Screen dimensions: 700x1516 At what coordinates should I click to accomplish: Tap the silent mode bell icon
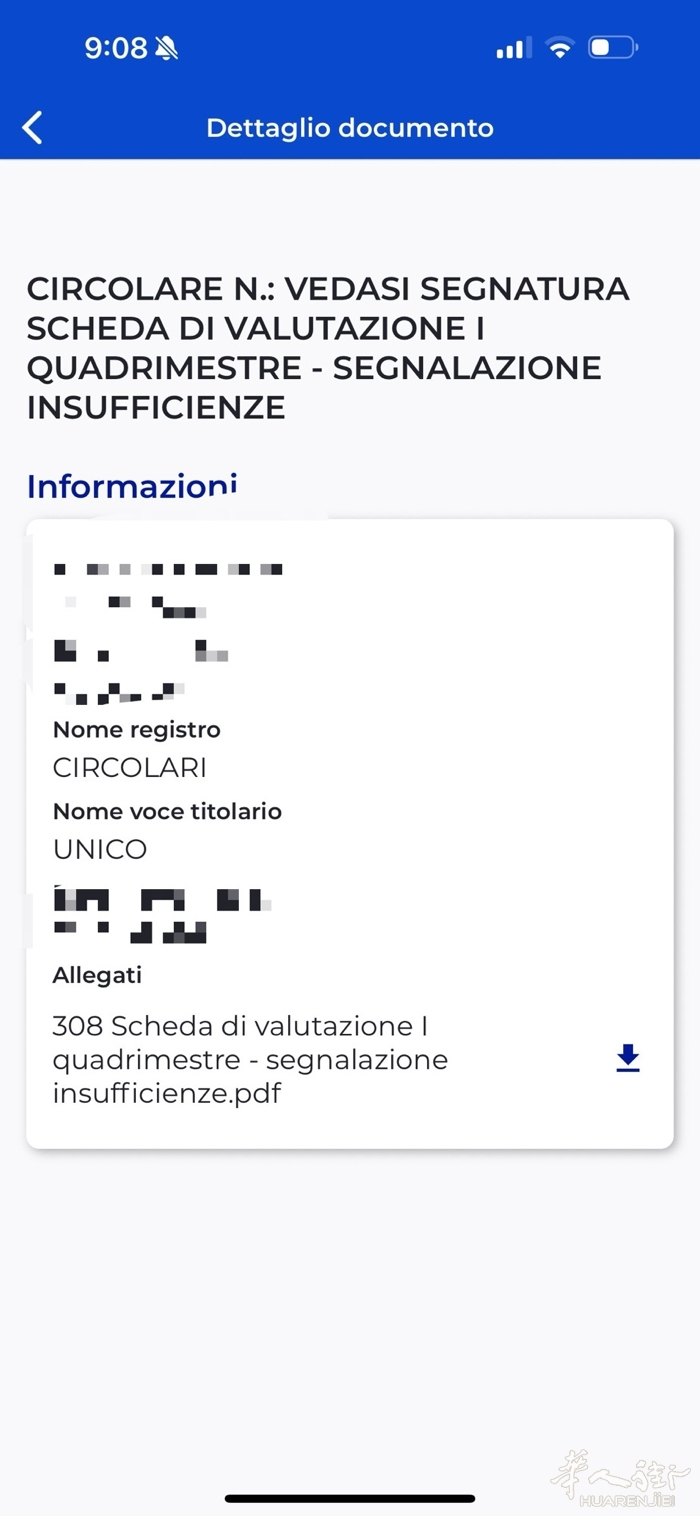167,48
